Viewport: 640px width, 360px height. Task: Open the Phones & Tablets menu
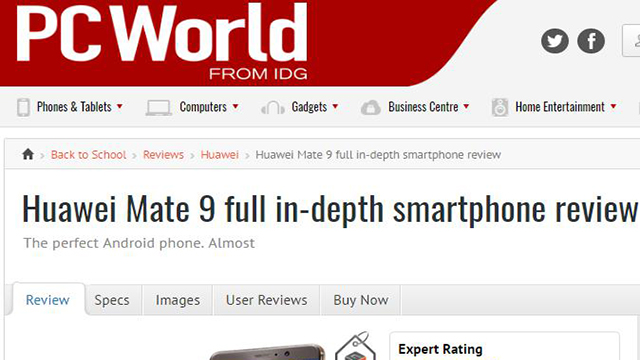coord(74,107)
